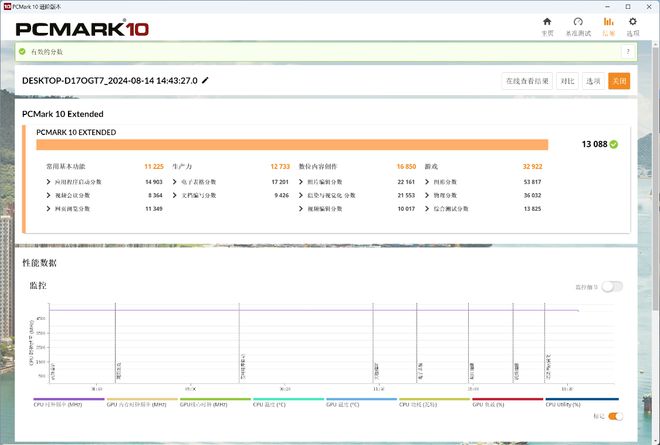Click the orange score 16 850

point(406,167)
